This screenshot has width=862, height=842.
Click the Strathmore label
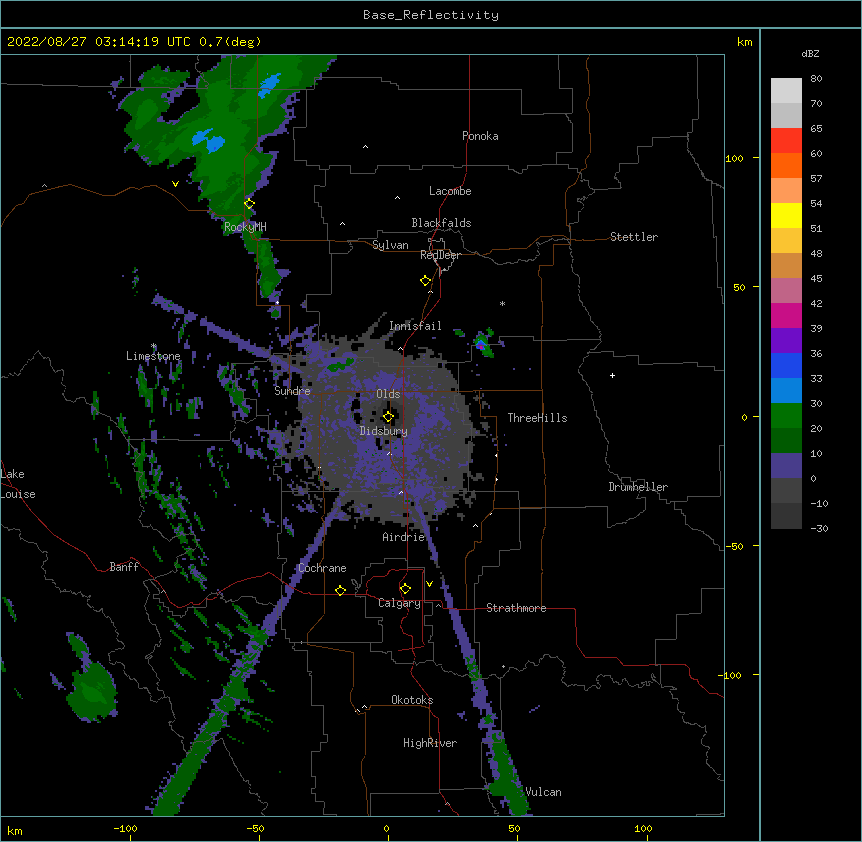(x=516, y=608)
